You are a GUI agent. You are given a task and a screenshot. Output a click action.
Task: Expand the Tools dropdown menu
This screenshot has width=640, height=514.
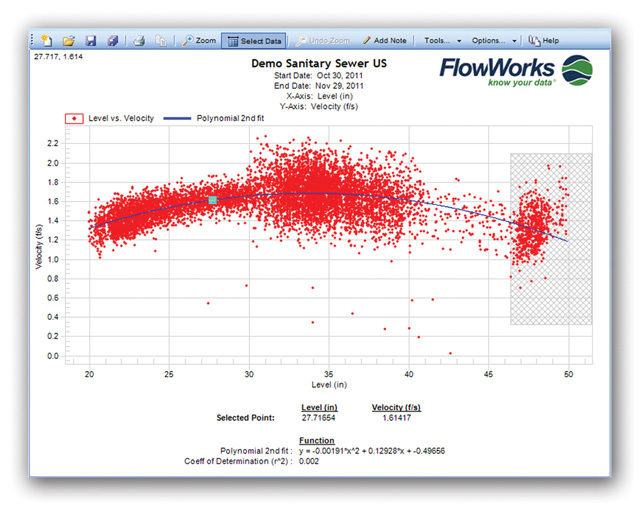(441, 40)
